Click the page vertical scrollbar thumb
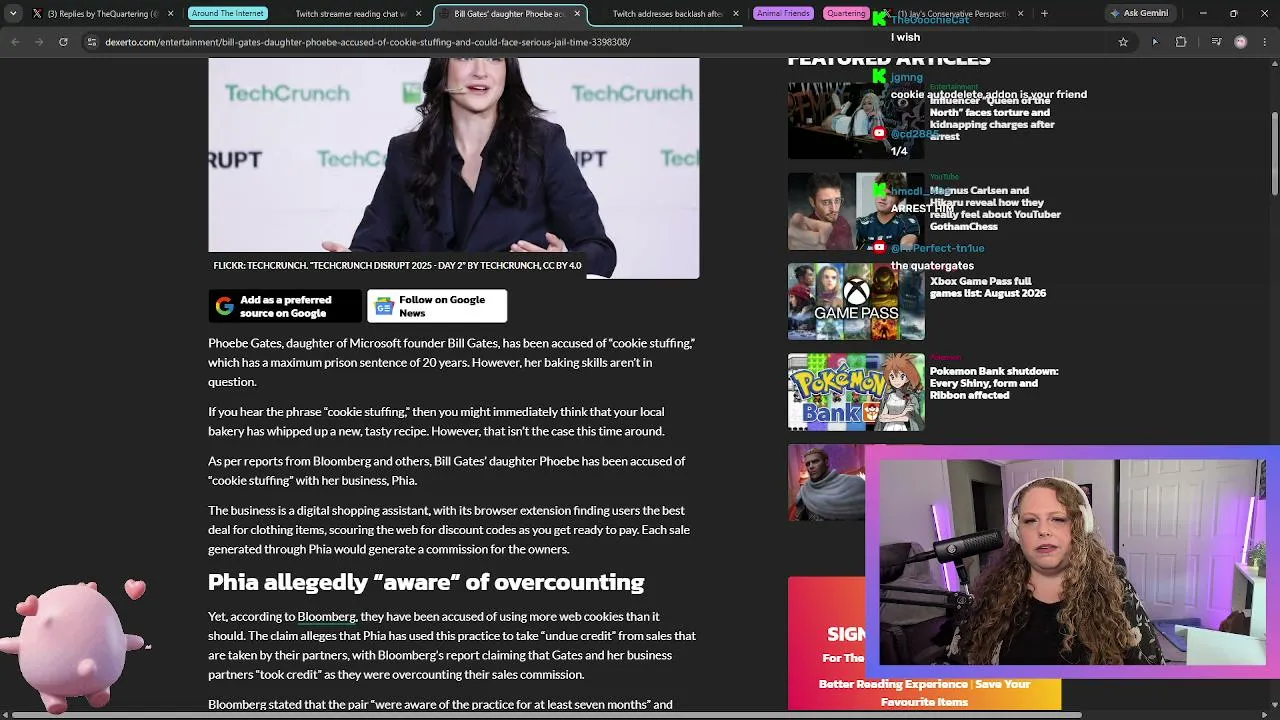 (x=1274, y=155)
